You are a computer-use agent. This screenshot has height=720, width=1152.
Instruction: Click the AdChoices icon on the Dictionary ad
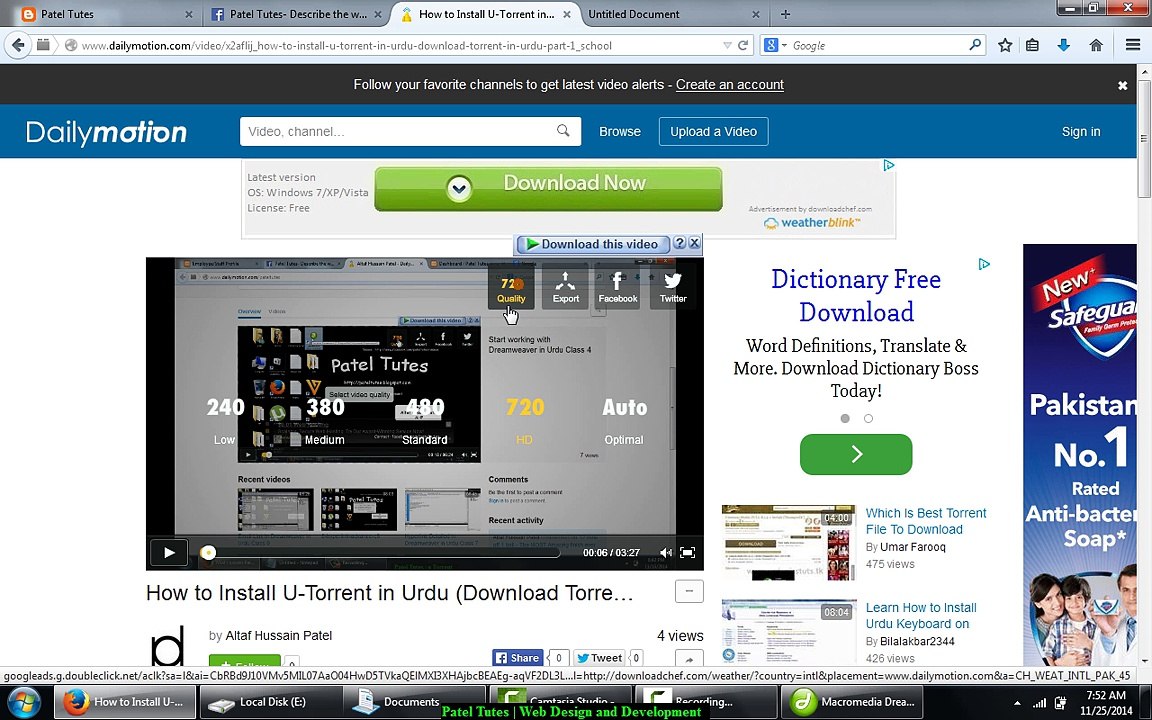click(984, 264)
